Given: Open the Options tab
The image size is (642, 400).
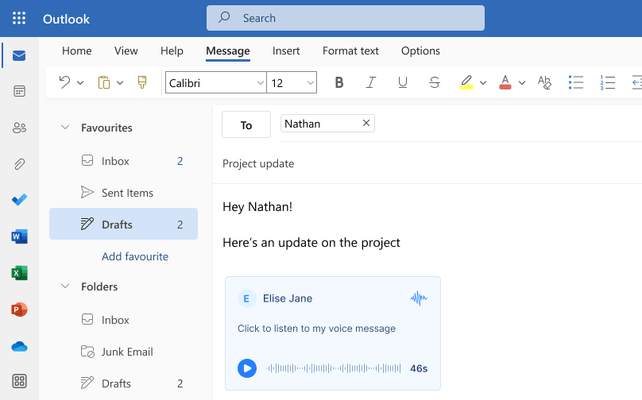Looking at the screenshot, I should tap(420, 51).
